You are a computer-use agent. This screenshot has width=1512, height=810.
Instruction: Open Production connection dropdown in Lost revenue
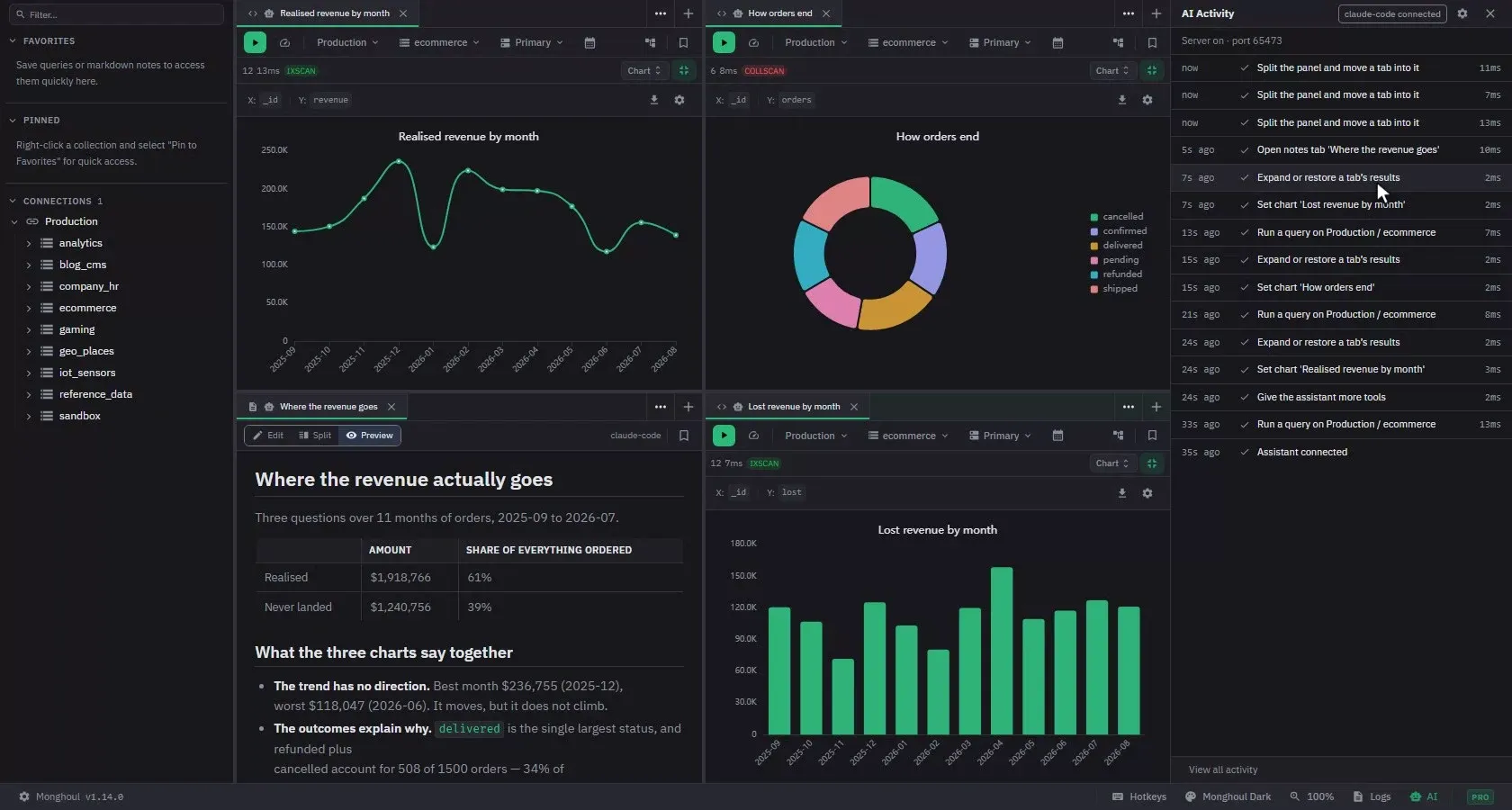coord(815,436)
